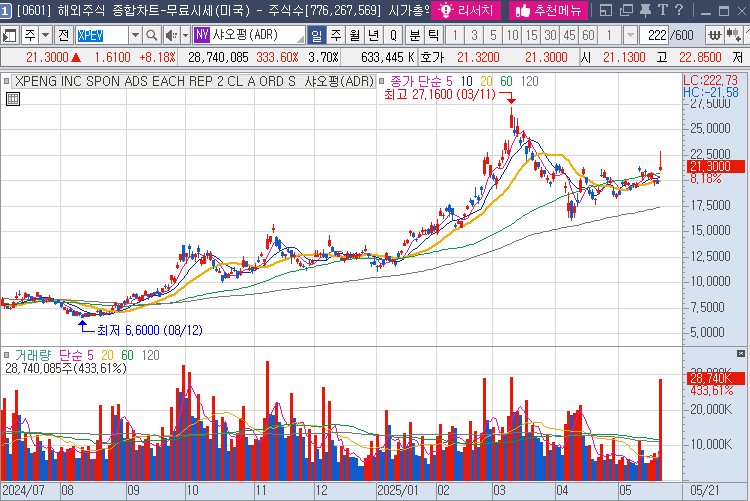750x501 pixels.
Task: Click the 리서치 research button
Action: coord(467,11)
